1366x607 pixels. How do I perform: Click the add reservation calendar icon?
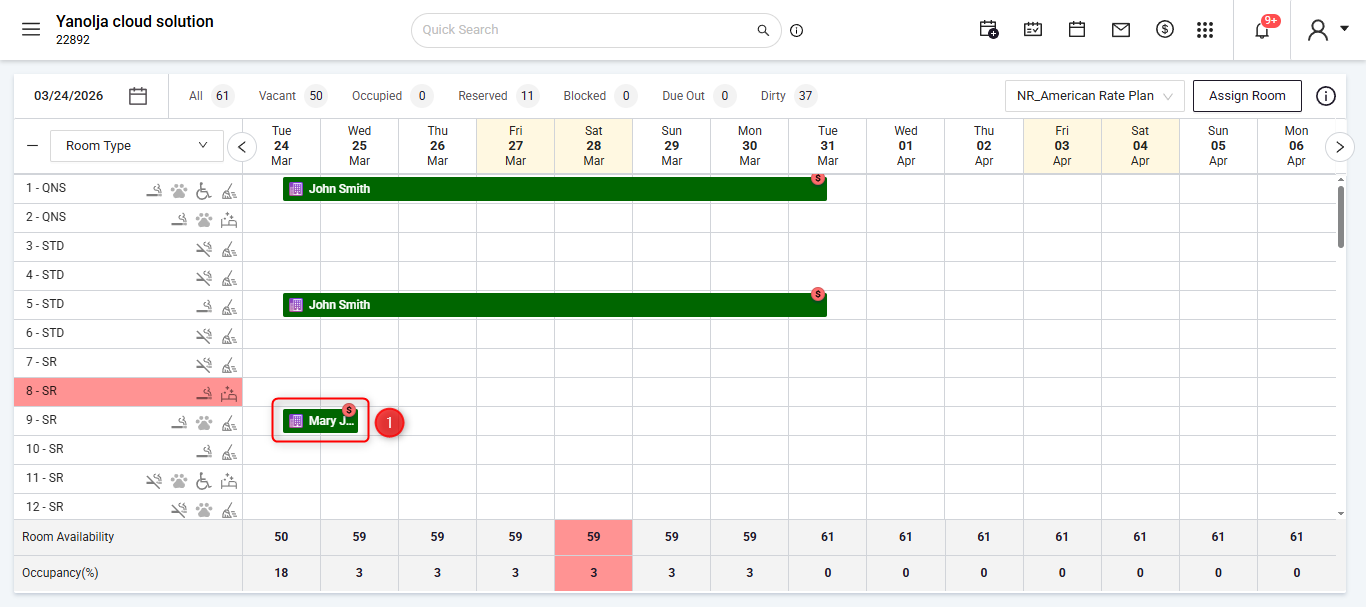988,30
